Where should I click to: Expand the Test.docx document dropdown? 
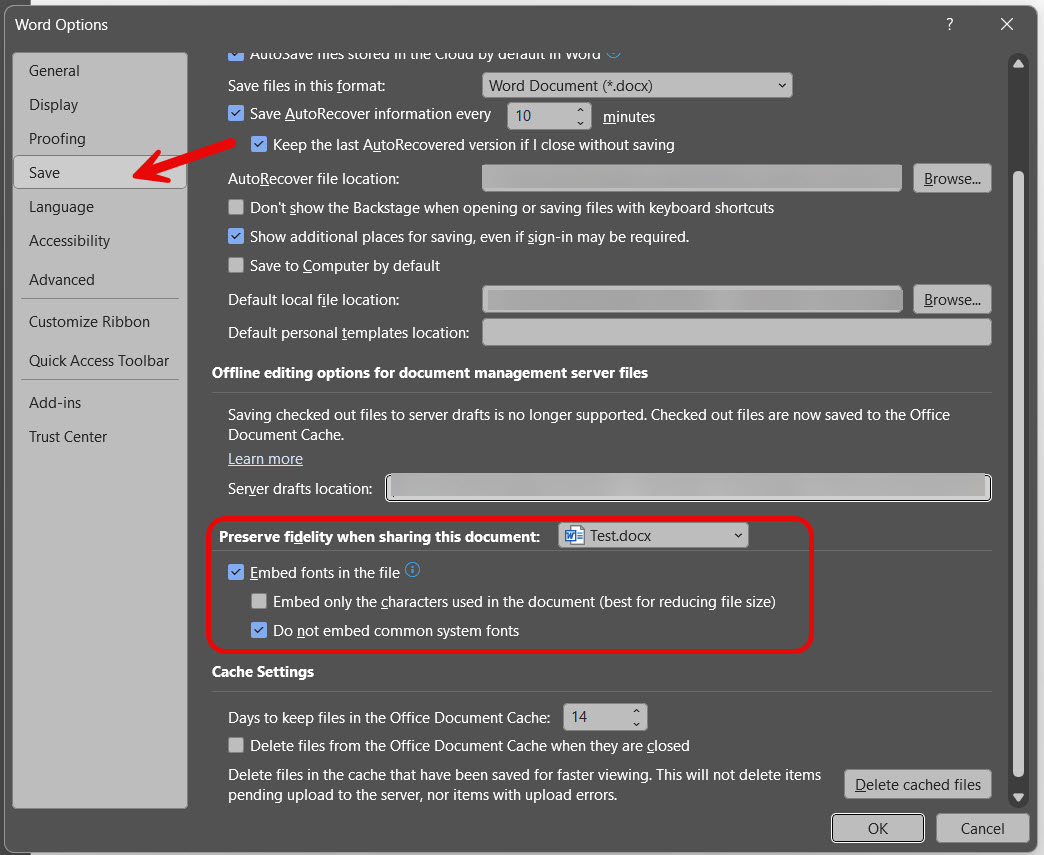pyautogui.click(x=653, y=536)
